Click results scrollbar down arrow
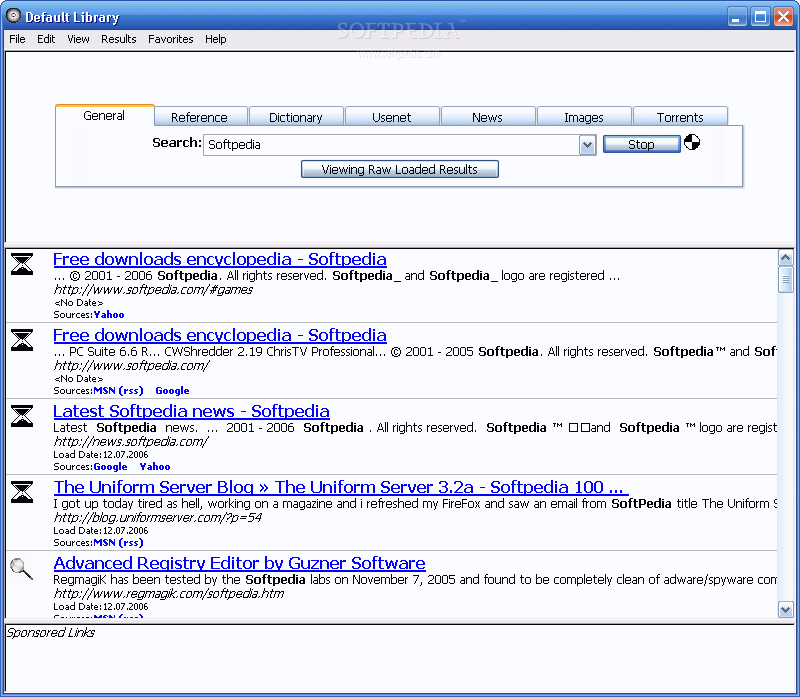800x697 pixels. [786, 609]
